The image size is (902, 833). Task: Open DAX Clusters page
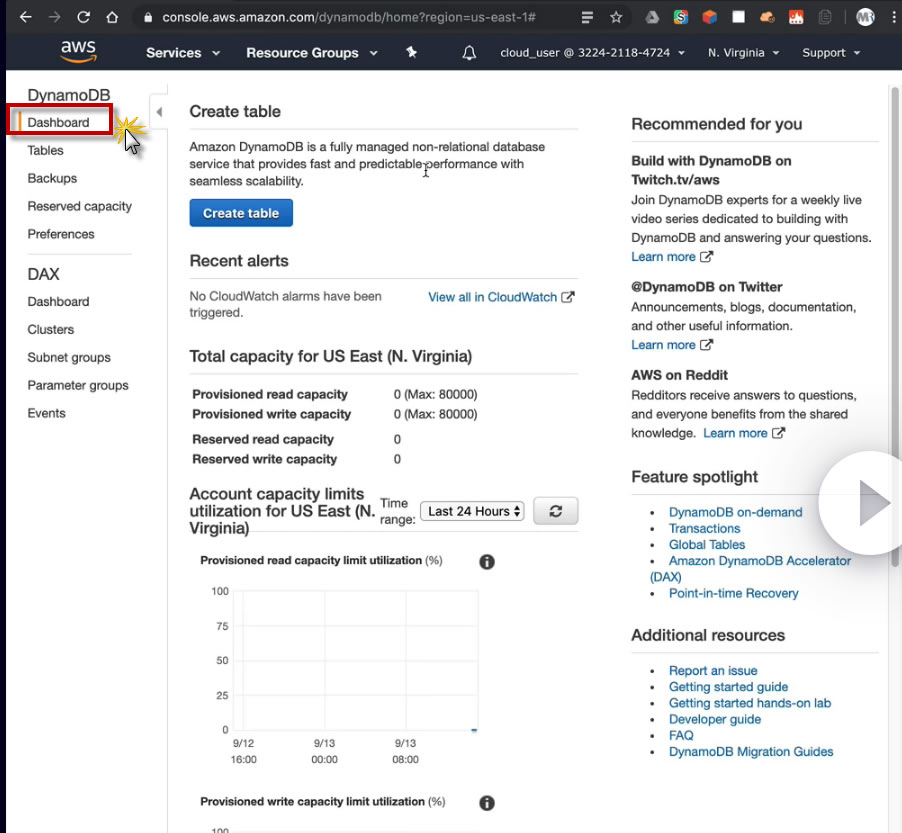51,330
